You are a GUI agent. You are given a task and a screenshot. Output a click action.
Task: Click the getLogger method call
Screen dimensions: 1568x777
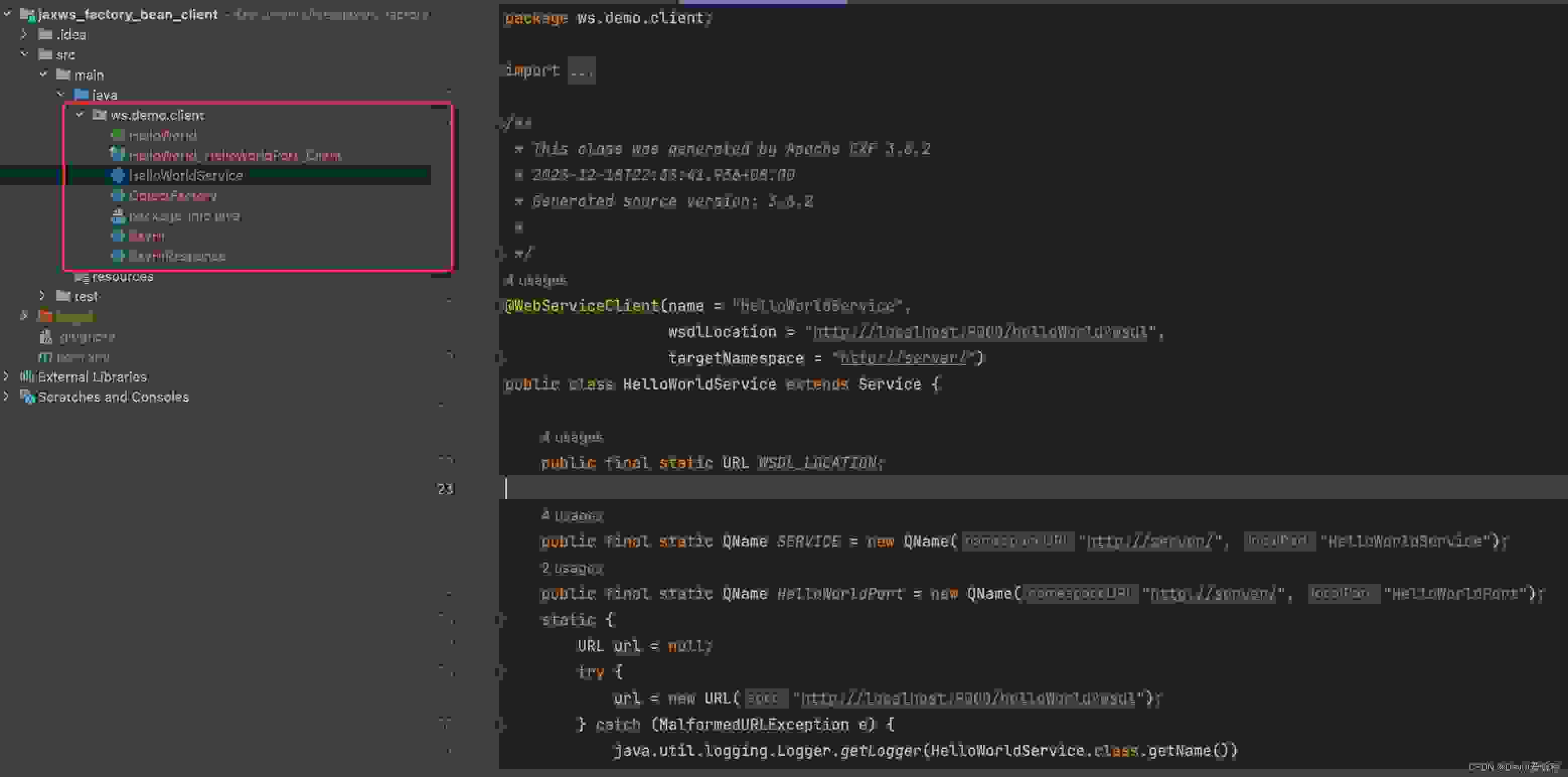pyautogui.click(x=881, y=751)
